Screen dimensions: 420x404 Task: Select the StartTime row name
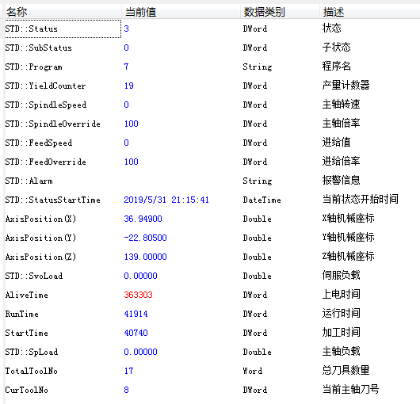coord(27,333)
